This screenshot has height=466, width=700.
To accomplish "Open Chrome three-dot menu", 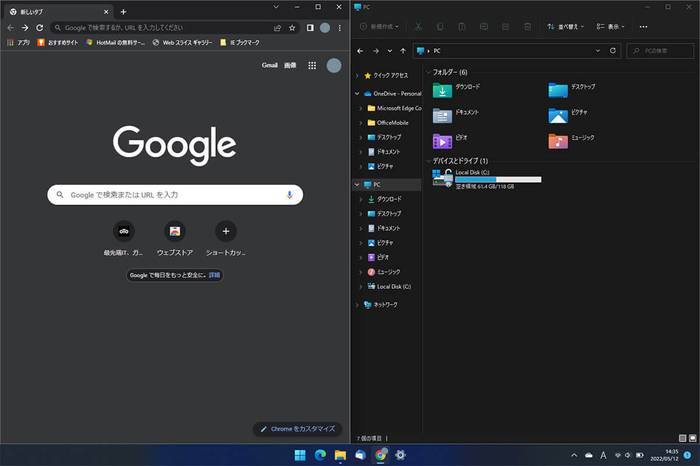I will (x=340, y=28).
